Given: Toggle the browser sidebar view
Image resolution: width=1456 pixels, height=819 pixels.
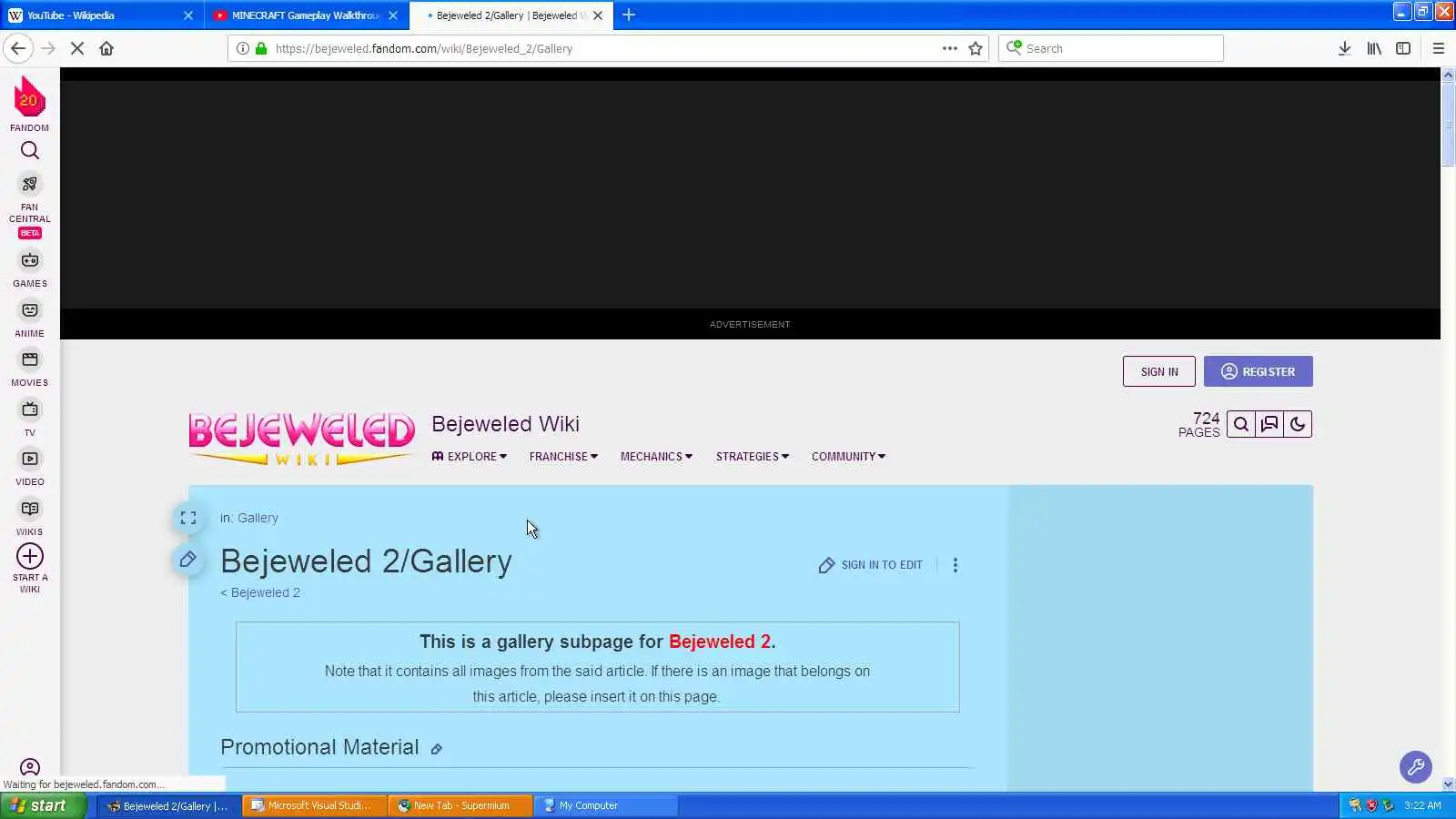Looking at the screenshot, I should (x=1403, y=48).
